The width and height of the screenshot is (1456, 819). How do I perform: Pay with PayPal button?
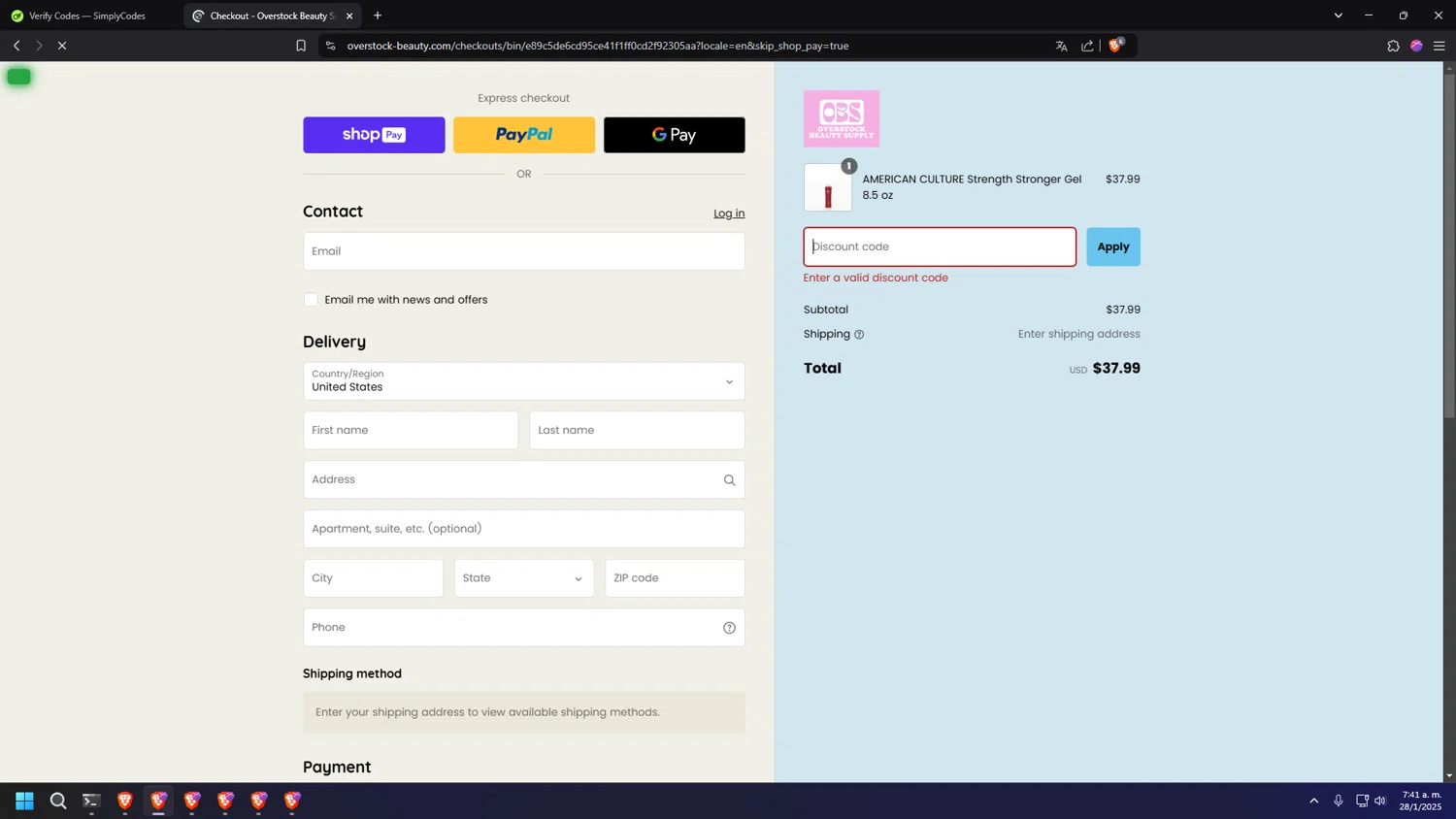(x=524, y=135)
